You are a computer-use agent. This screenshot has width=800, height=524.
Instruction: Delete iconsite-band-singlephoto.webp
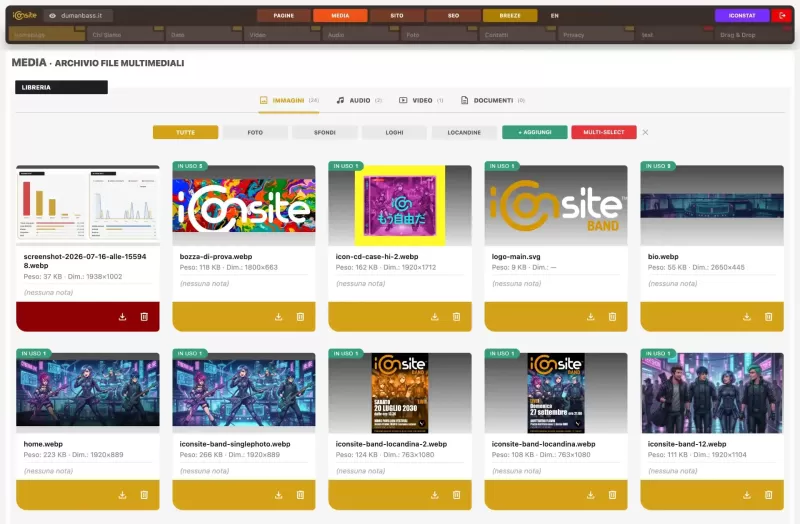(x=301, y=495)
